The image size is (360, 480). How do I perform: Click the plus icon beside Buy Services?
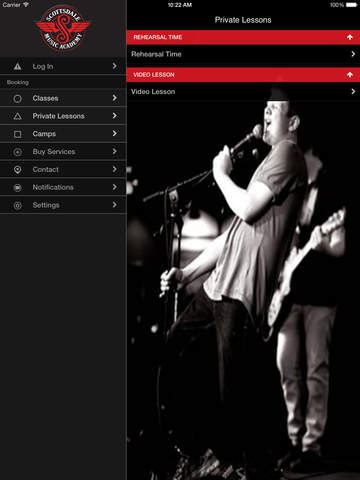(x=18, y=152)
